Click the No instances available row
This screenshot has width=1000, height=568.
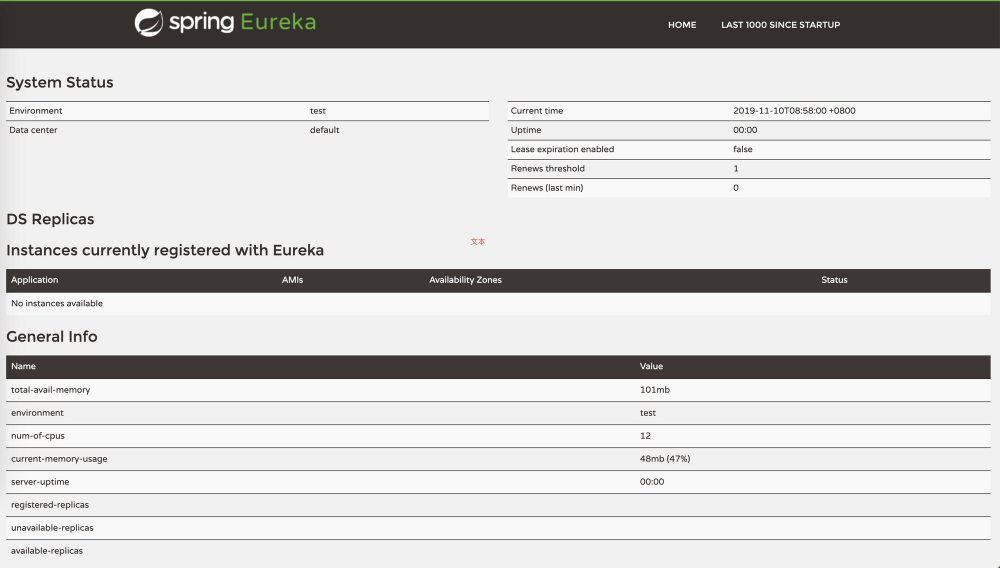[x=57, y=303]
